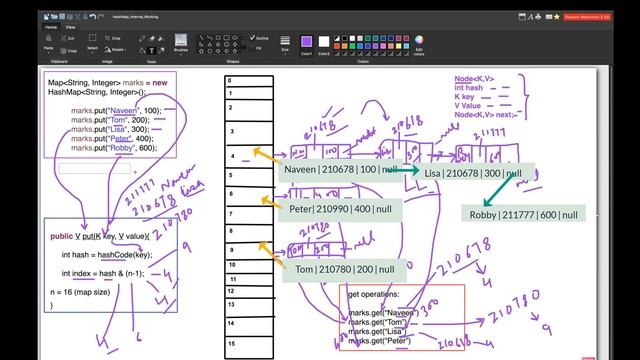Click the star icon in title bar
The image size is (640, 360).
[557, 17]
